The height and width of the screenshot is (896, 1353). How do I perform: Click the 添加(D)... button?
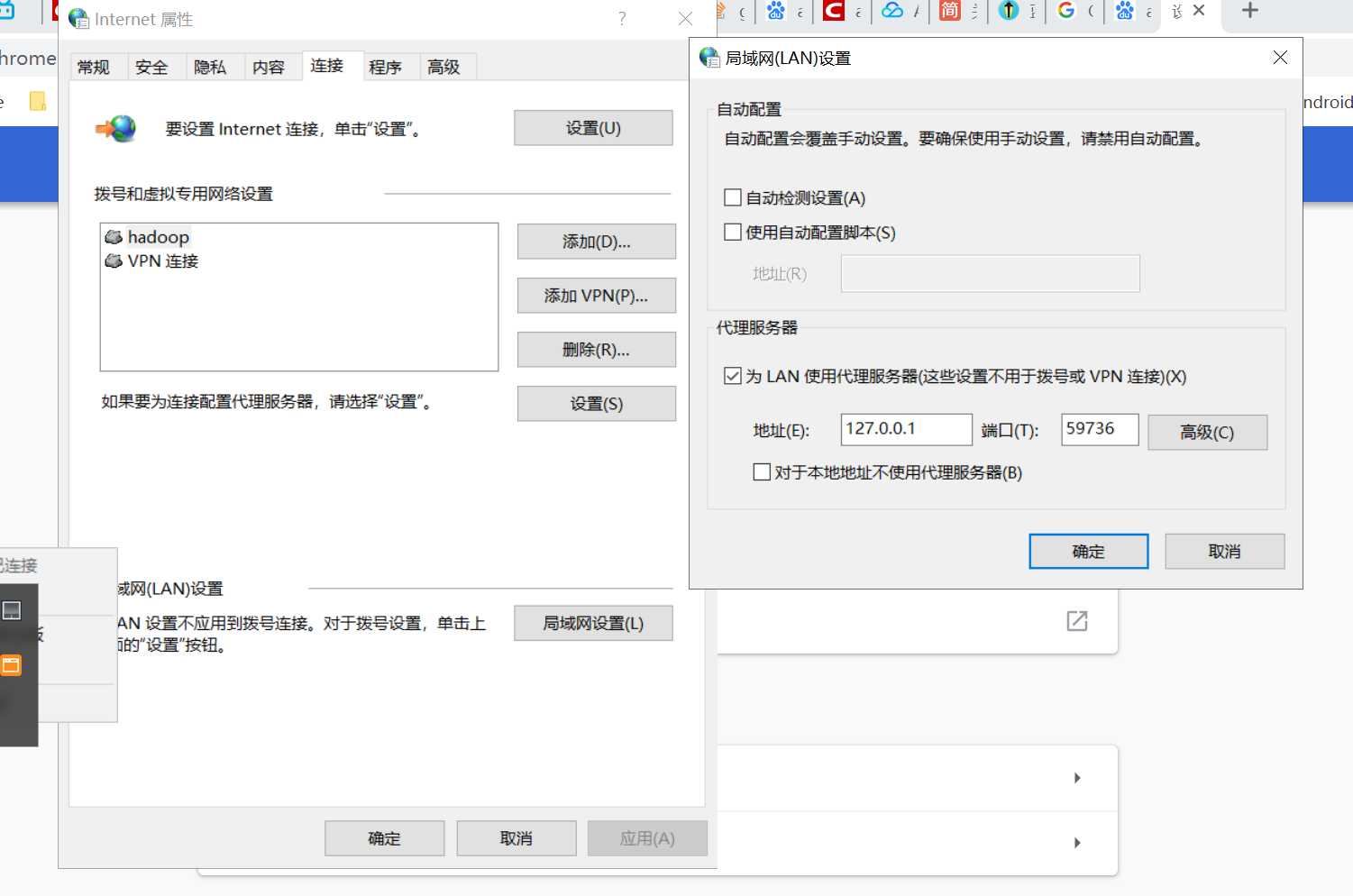[x=597, y=242]
